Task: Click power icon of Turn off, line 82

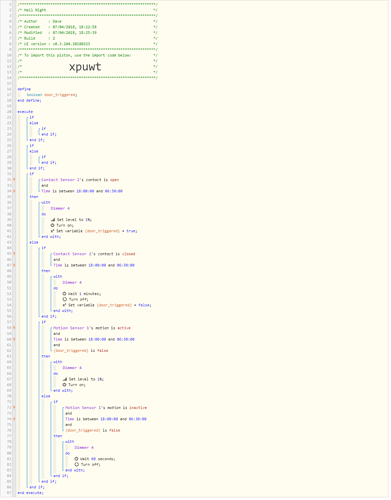Action: coord(77,465)
